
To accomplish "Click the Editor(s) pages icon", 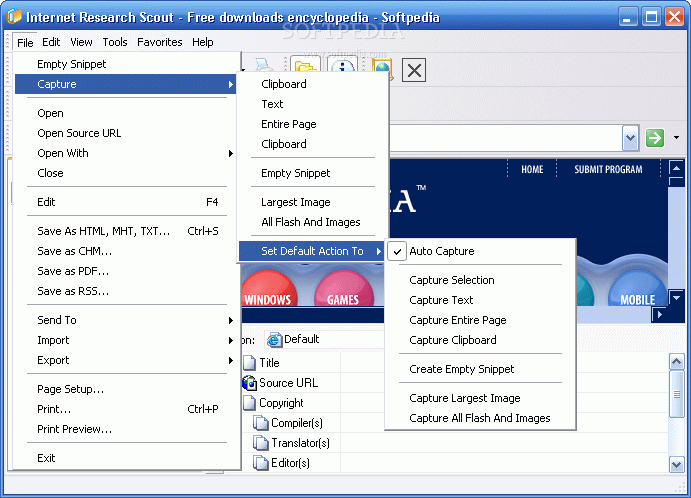I will 261,463.
